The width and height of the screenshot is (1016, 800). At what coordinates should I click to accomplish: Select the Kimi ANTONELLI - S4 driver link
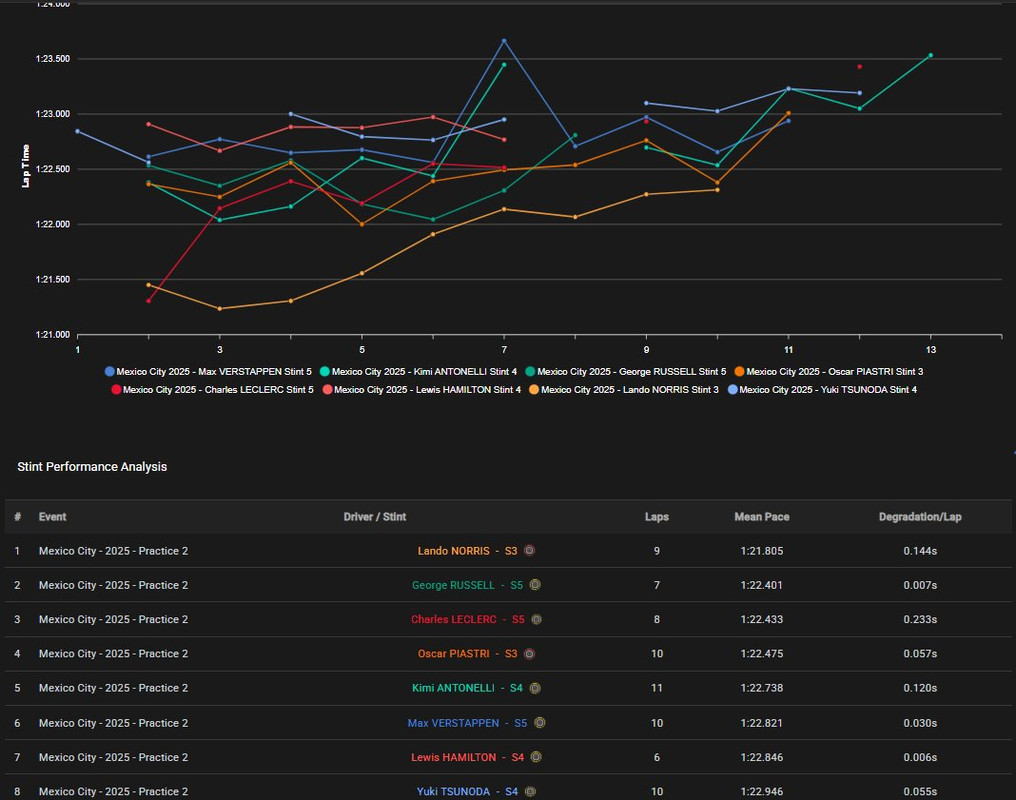pos(467,688)
